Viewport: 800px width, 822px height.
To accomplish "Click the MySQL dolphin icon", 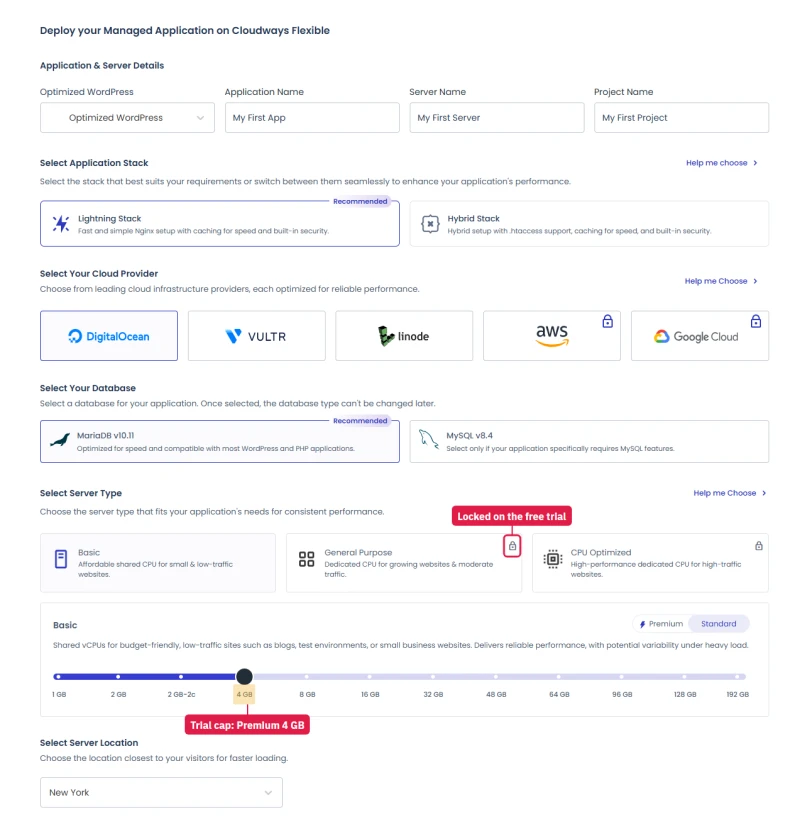I will [x=428, y=439].
